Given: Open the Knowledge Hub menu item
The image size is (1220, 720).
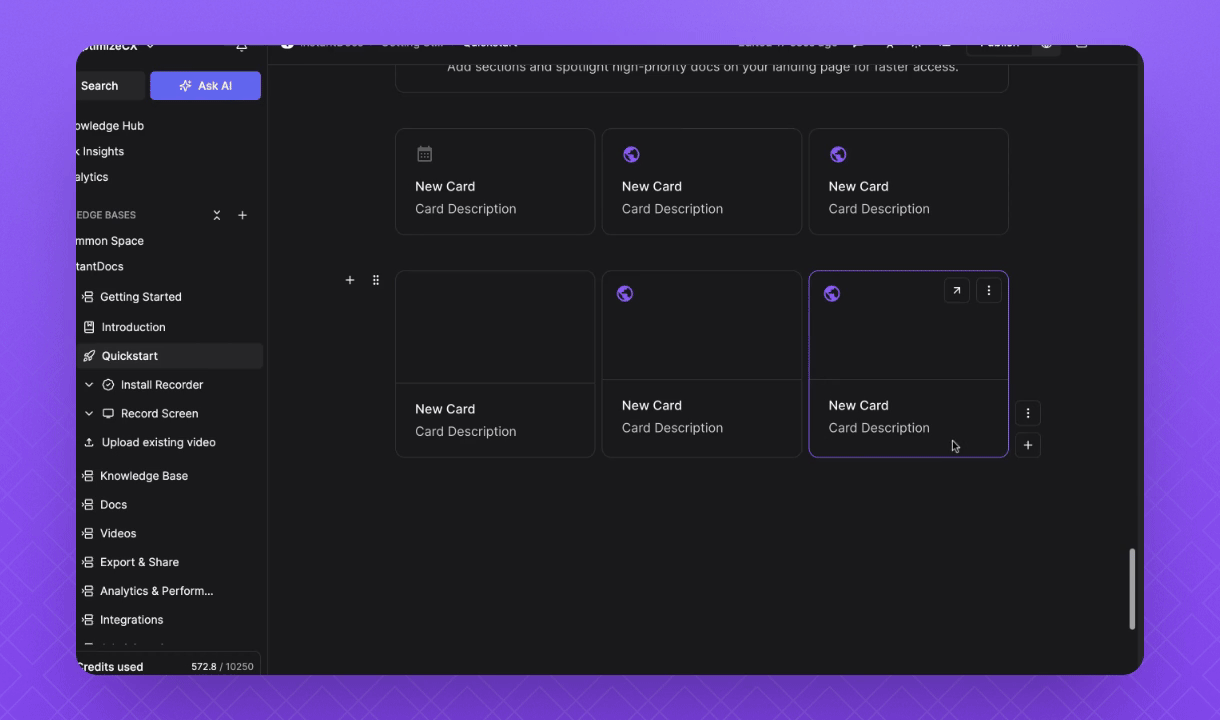Looking at the screenshot, I should click(110, 126).
